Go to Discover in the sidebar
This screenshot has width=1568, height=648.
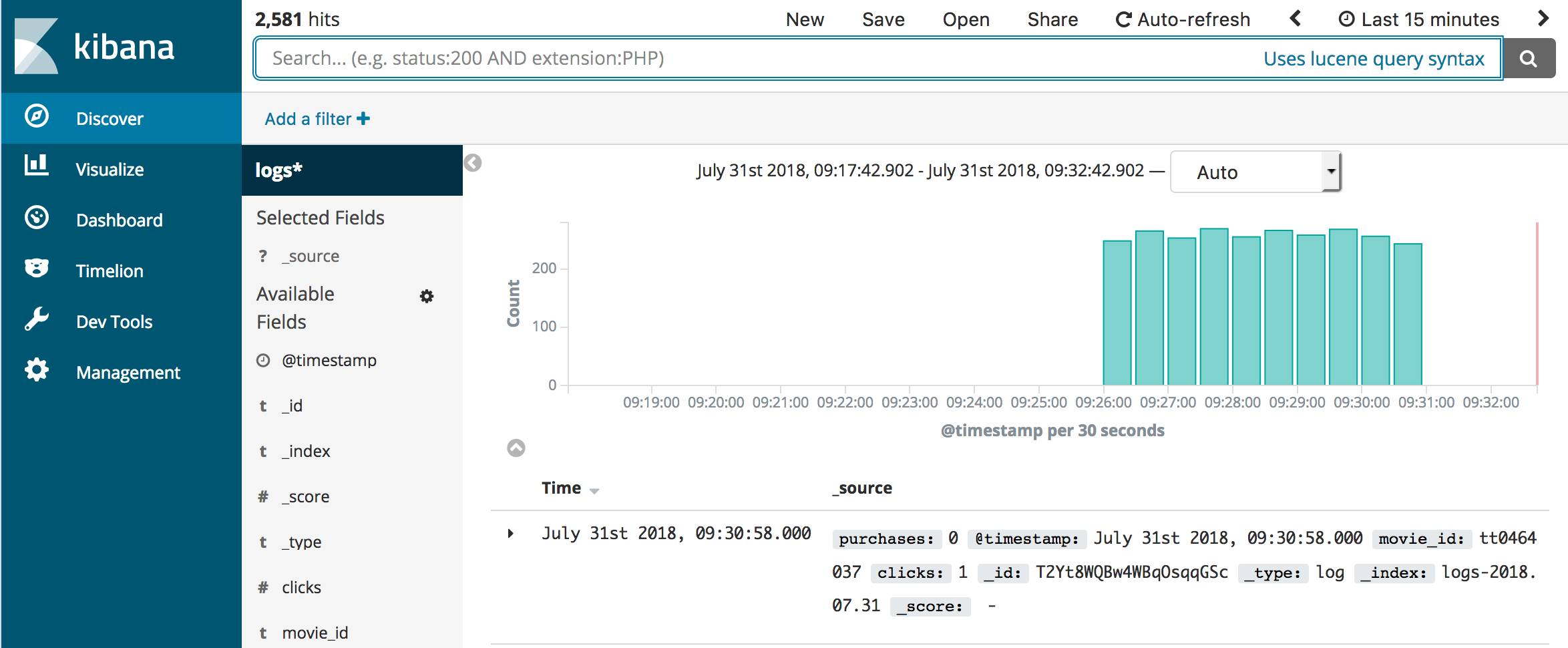click(x=122, y=118)
